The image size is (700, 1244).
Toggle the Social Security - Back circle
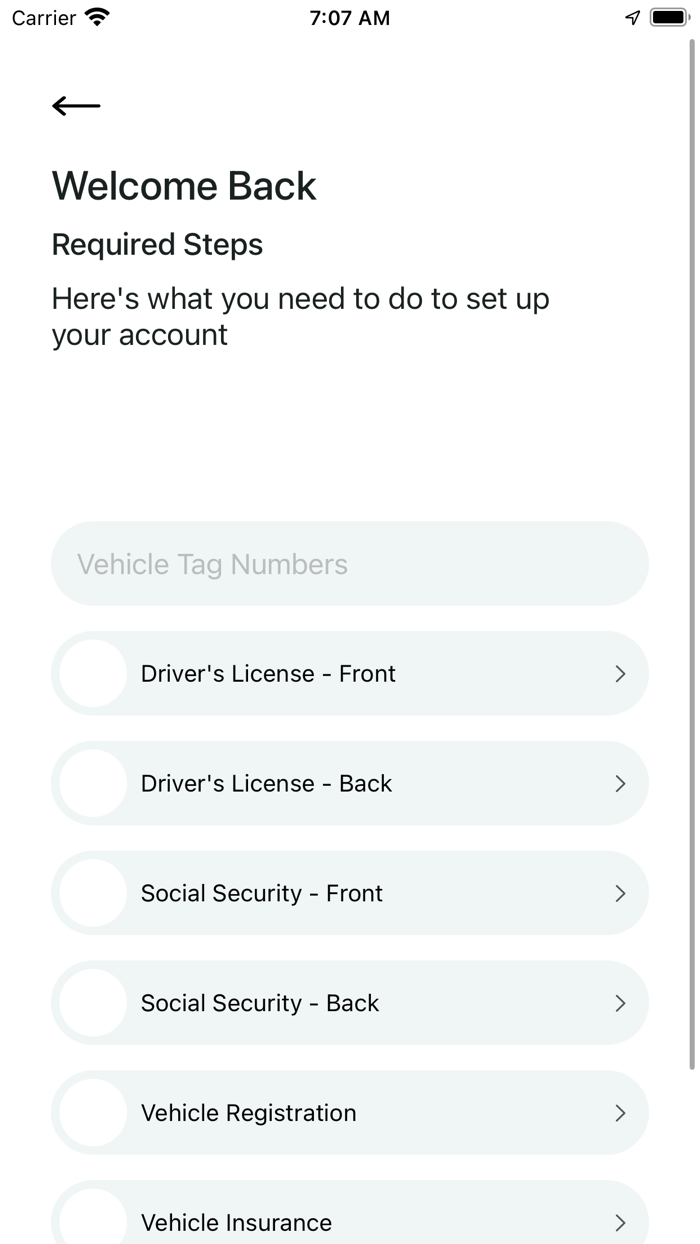pyautogui.click(x=93, y=1004)
